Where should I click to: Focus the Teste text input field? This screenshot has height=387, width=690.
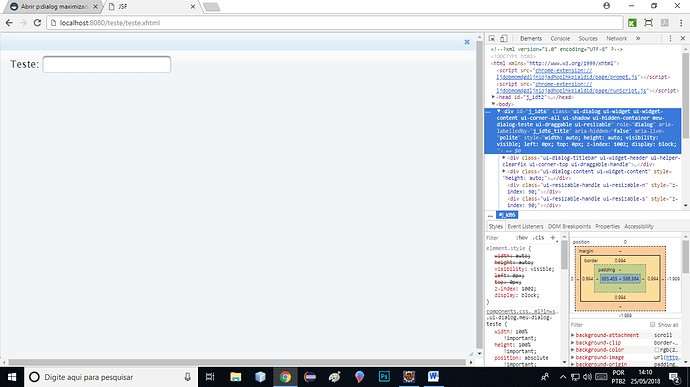(106, 64)
